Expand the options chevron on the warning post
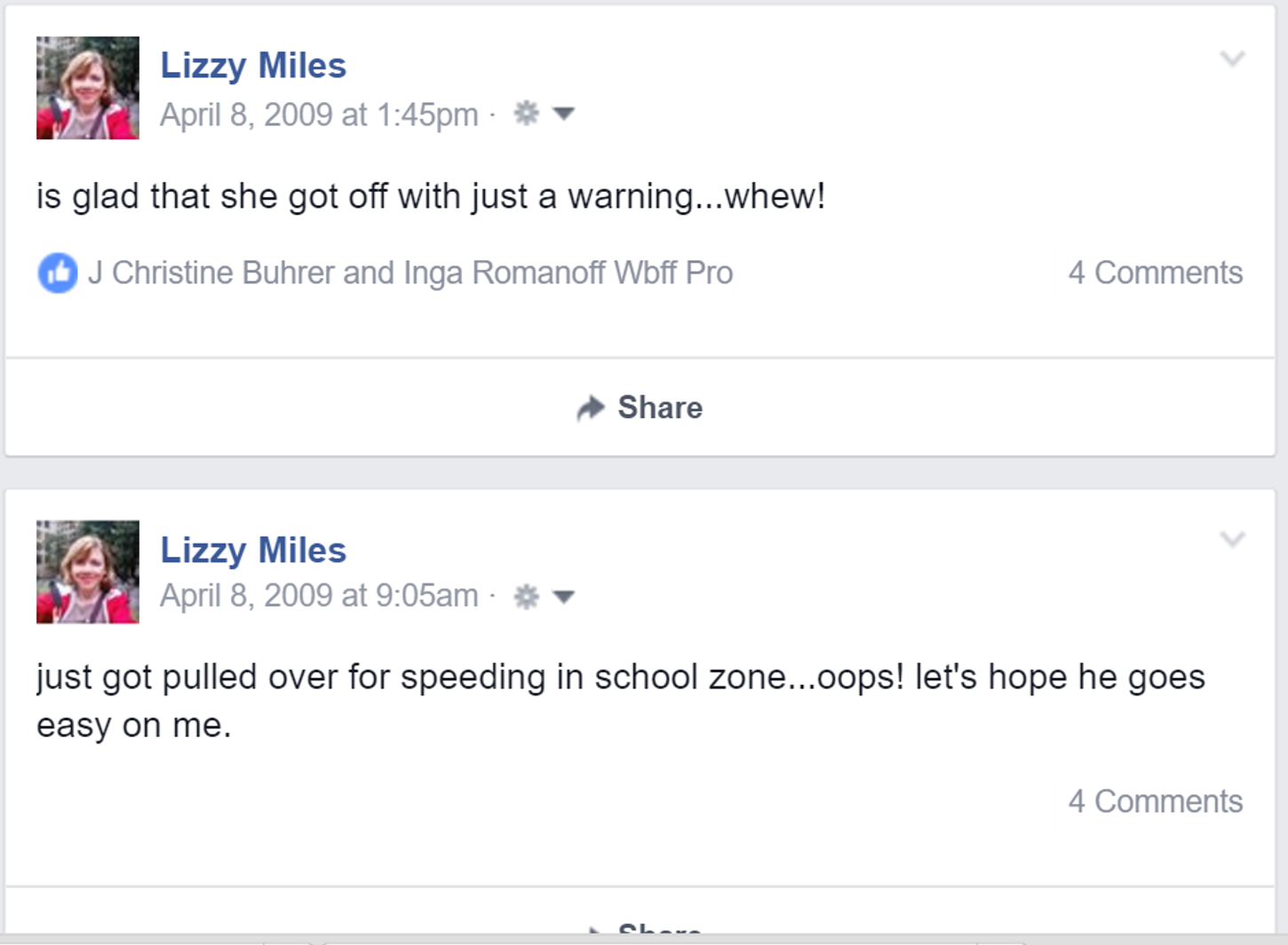This screenshot has width=1288, height=945. click(1232, 60)
